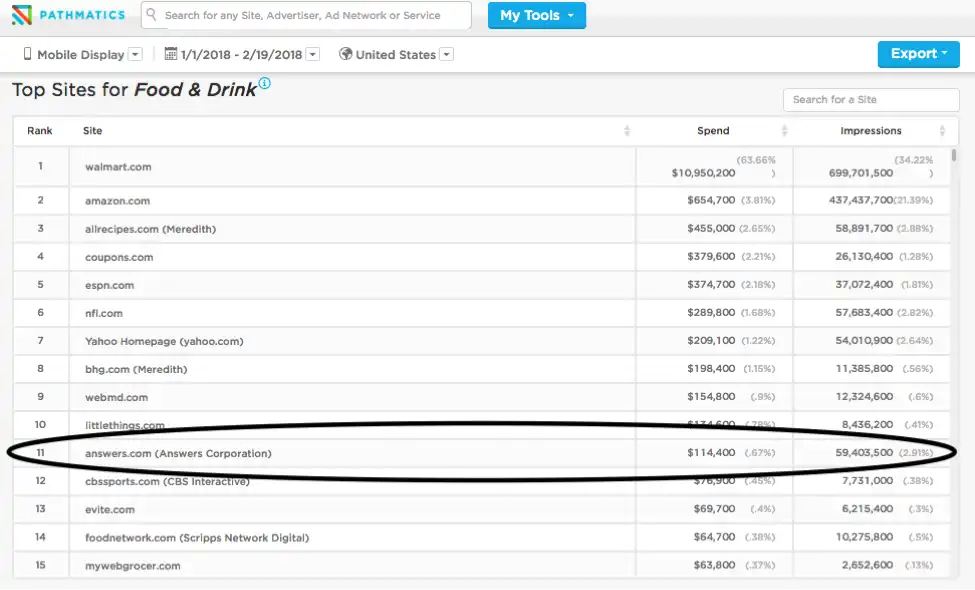Image resolution: width=975 pixels, height=590 pixels.
Task: Click the magnifier icon in search bar
Action: [x=151, y=14]
